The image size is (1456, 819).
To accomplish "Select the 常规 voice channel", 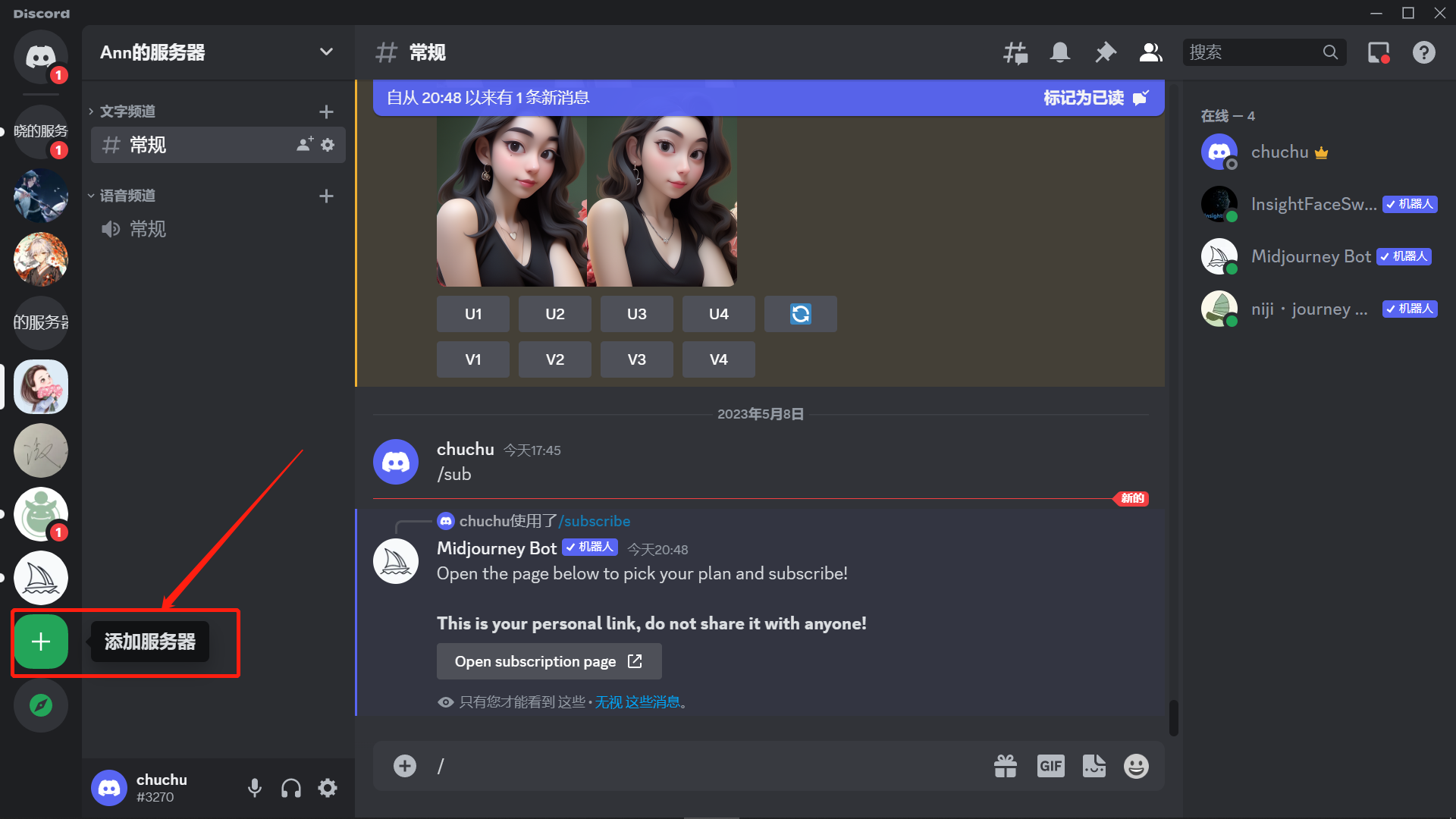I will (x=148, y=229).
